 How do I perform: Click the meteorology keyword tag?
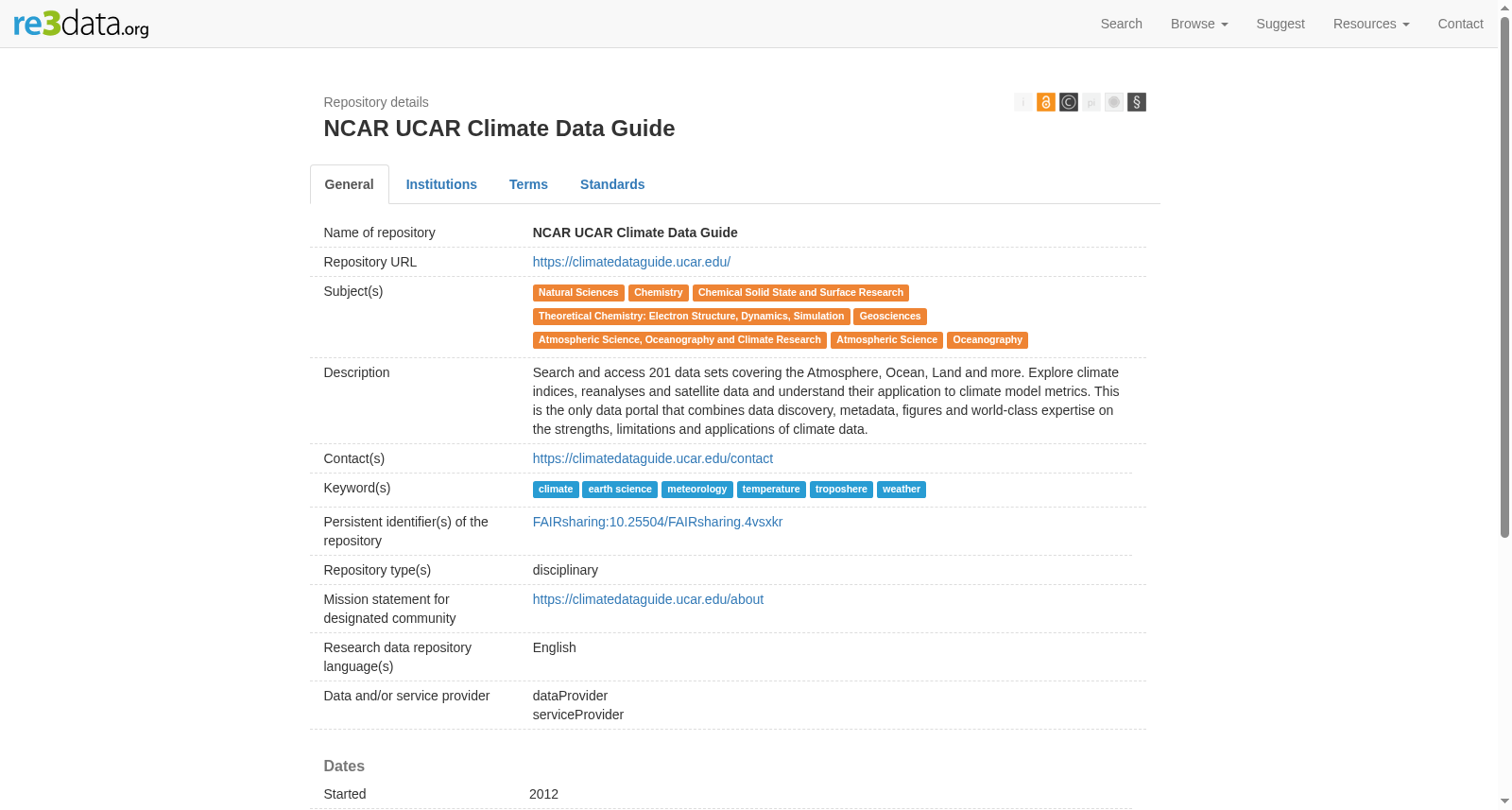pyautogui.click(x=697, y=490)
